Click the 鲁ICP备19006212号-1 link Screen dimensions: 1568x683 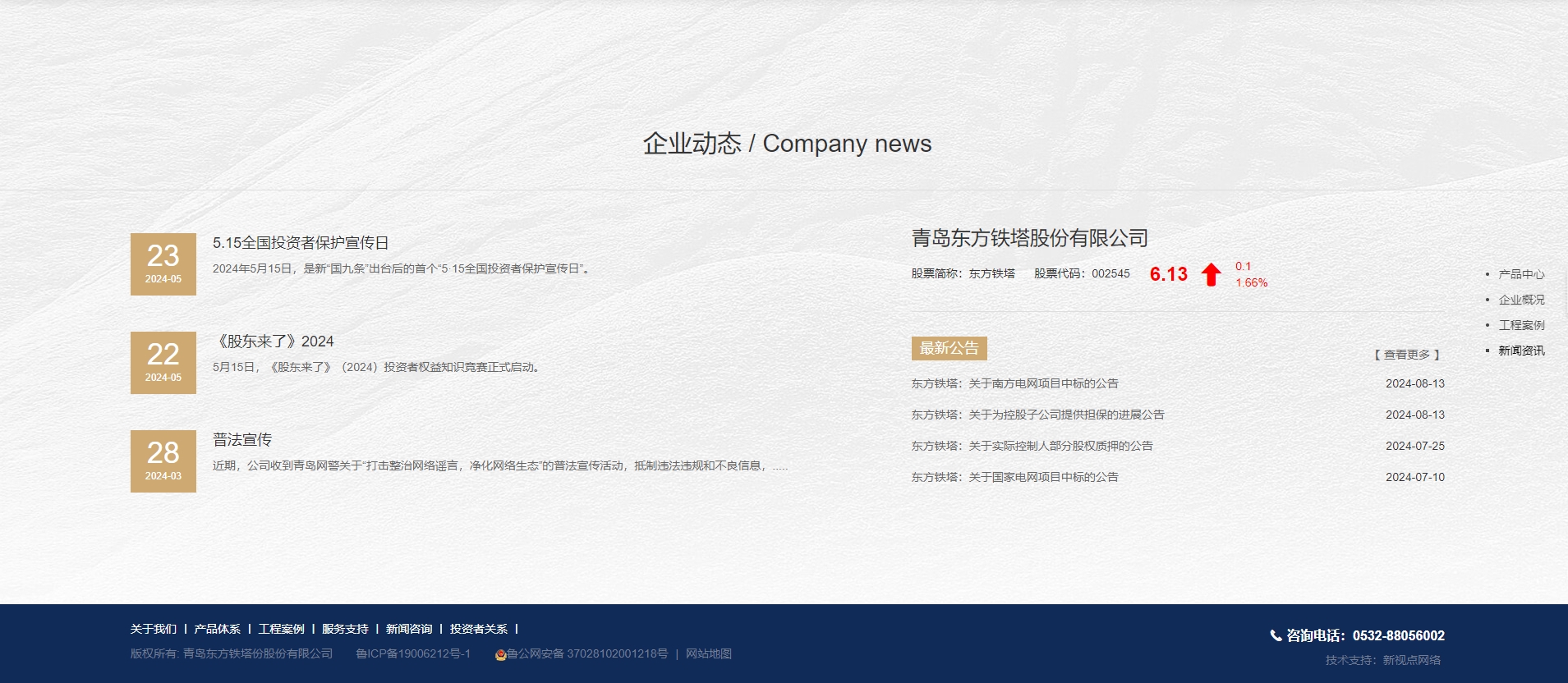point(413,653)
